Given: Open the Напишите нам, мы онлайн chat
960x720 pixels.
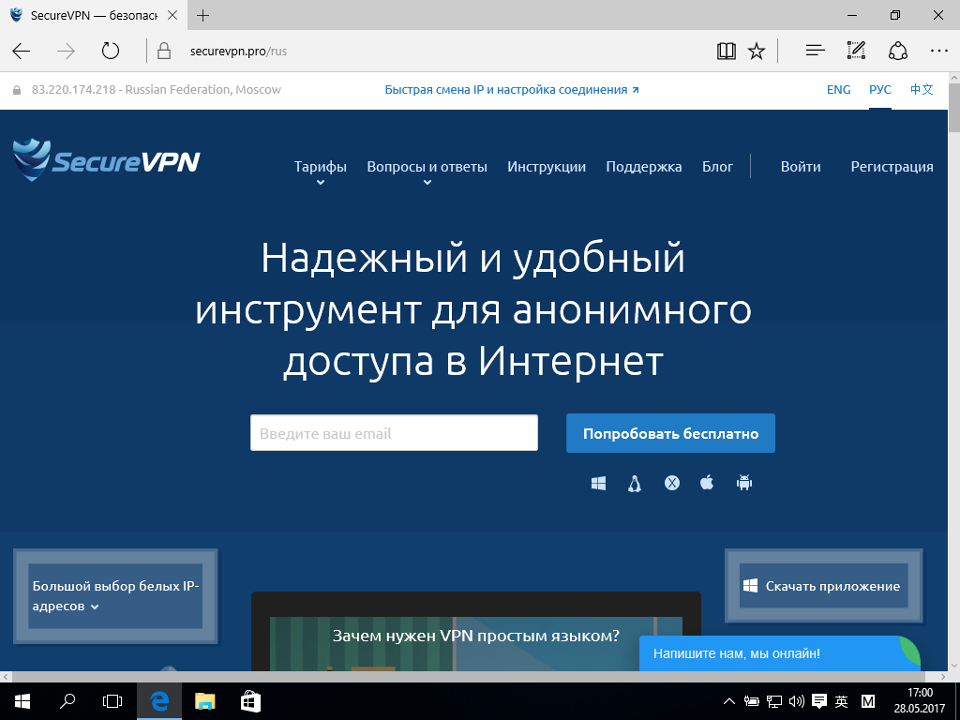Looking at the screenshot, I should click(779, 653).
